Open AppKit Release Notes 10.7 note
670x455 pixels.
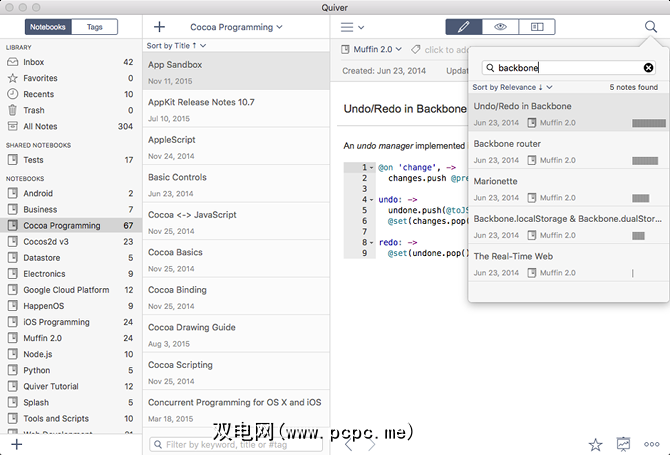[x=236, y=109]
